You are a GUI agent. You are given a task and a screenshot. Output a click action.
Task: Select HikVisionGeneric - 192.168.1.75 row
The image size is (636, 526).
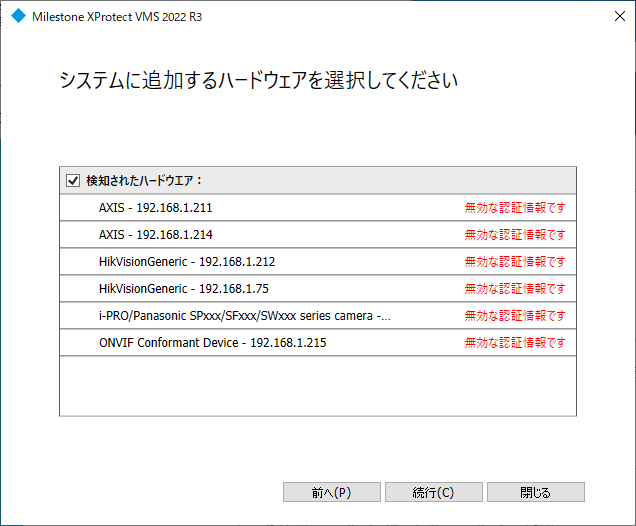318,288
